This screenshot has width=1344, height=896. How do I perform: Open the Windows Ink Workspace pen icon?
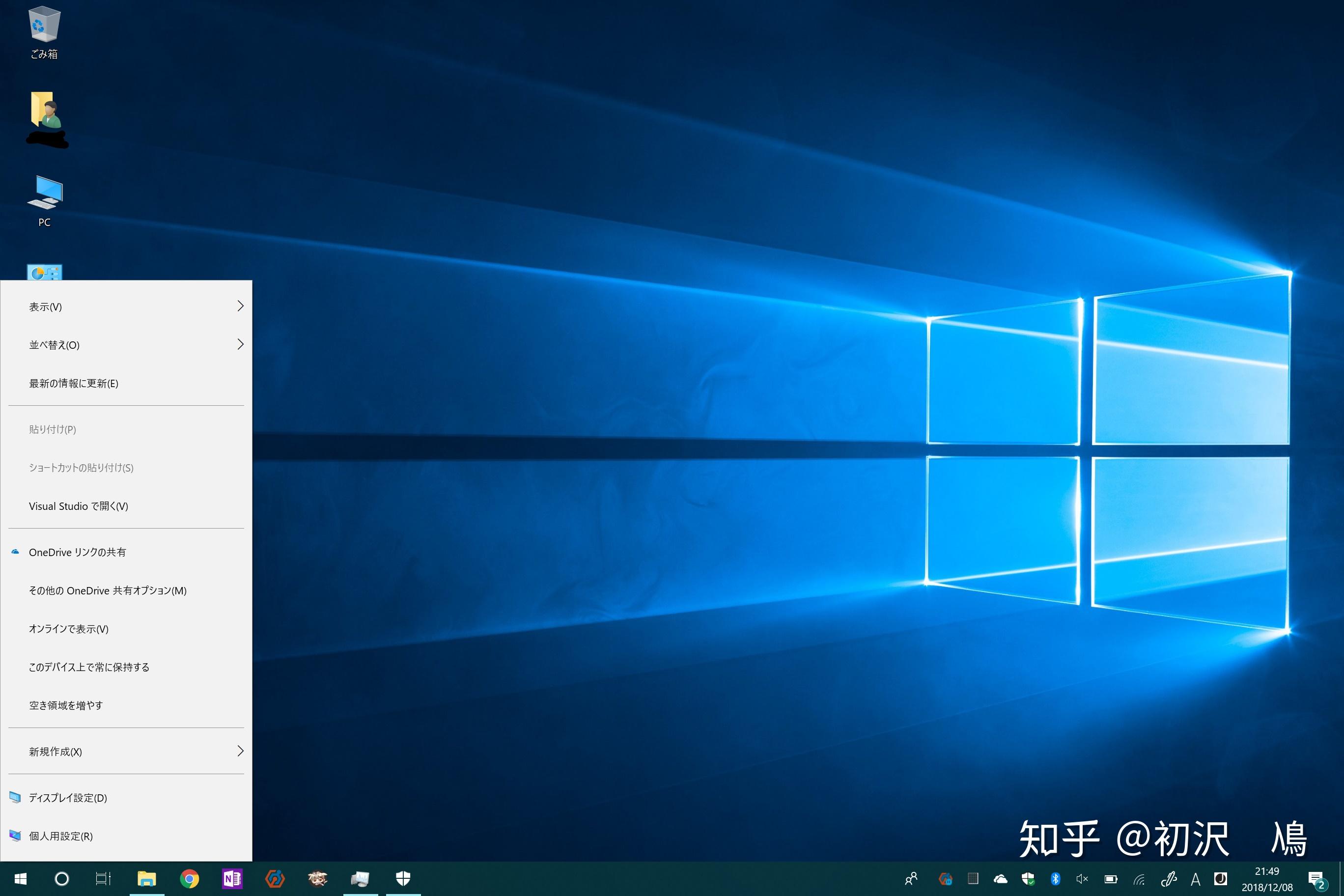point(1169,879)
